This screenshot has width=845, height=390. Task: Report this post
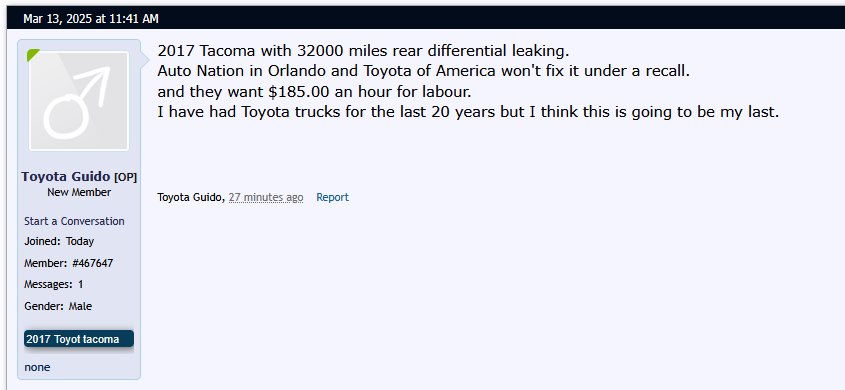[x=333, y=197]
